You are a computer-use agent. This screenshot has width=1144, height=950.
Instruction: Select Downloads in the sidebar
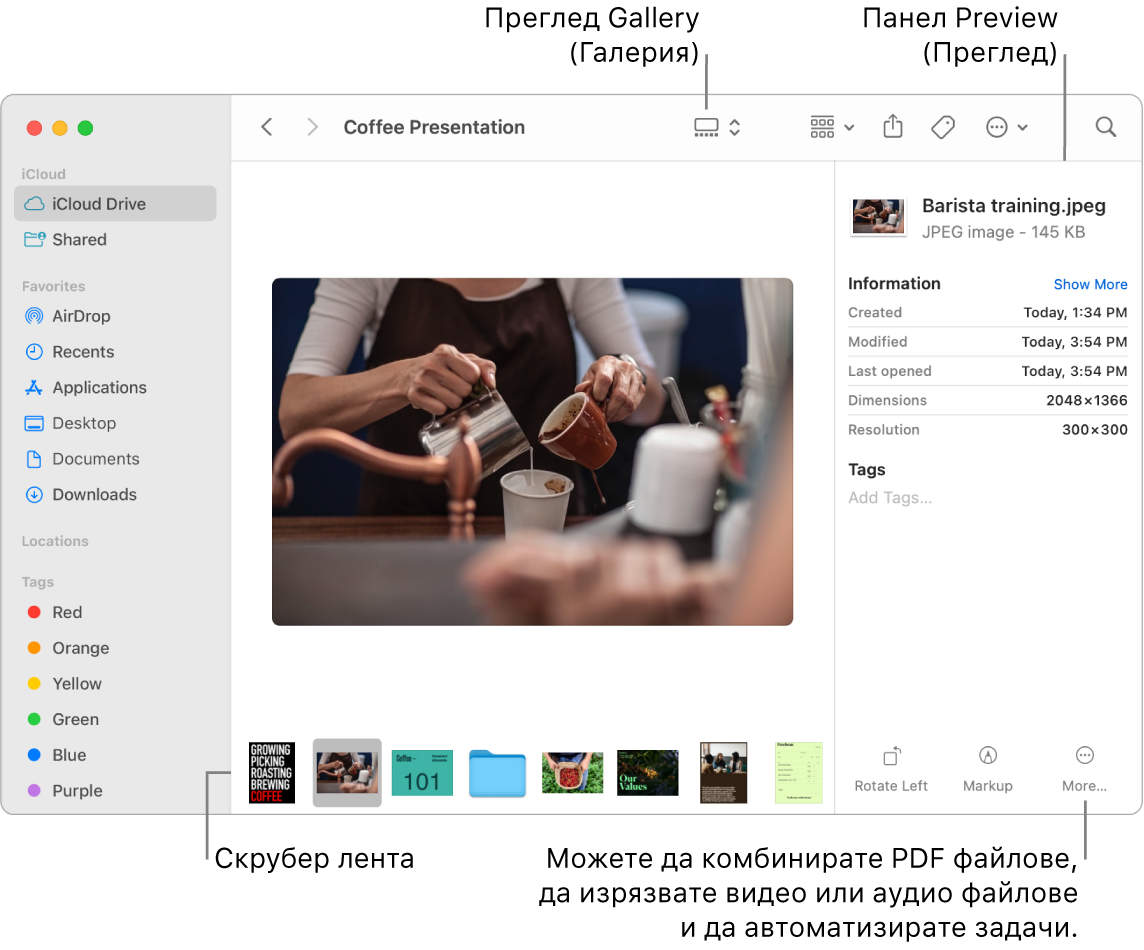point(94,494)
